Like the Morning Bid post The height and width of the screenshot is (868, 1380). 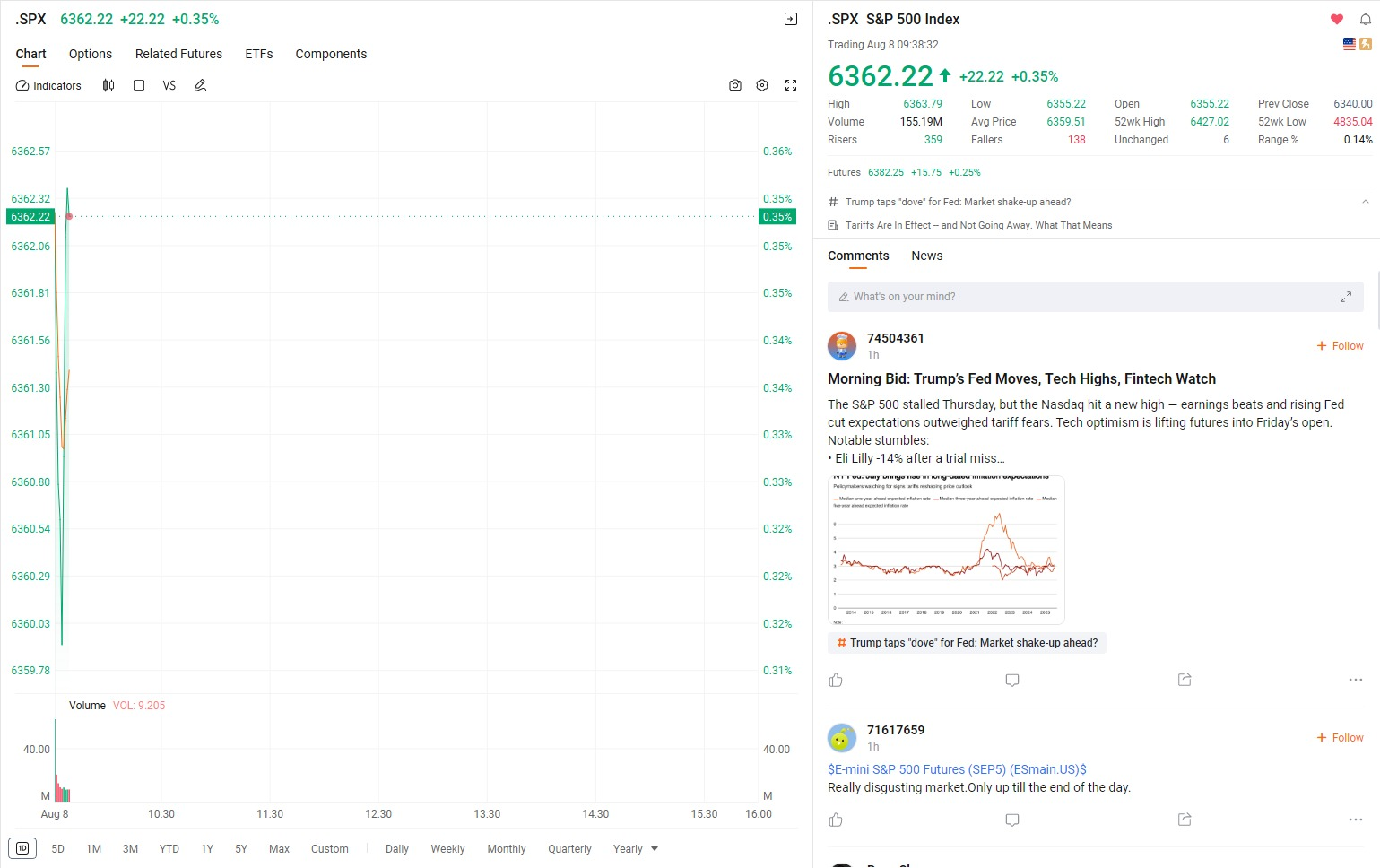(x=836, y=680)
